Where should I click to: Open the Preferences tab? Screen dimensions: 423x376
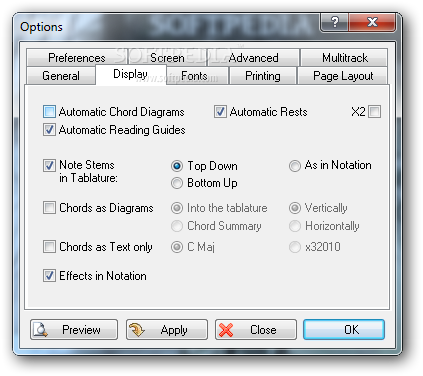[x=77, y=58]
